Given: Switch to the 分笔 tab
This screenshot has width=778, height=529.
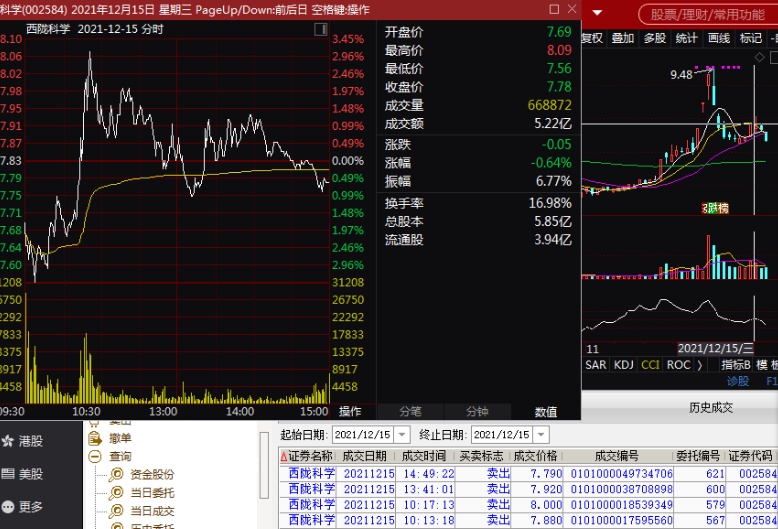Looking at the screenshot, I should (x=410, y=411).
